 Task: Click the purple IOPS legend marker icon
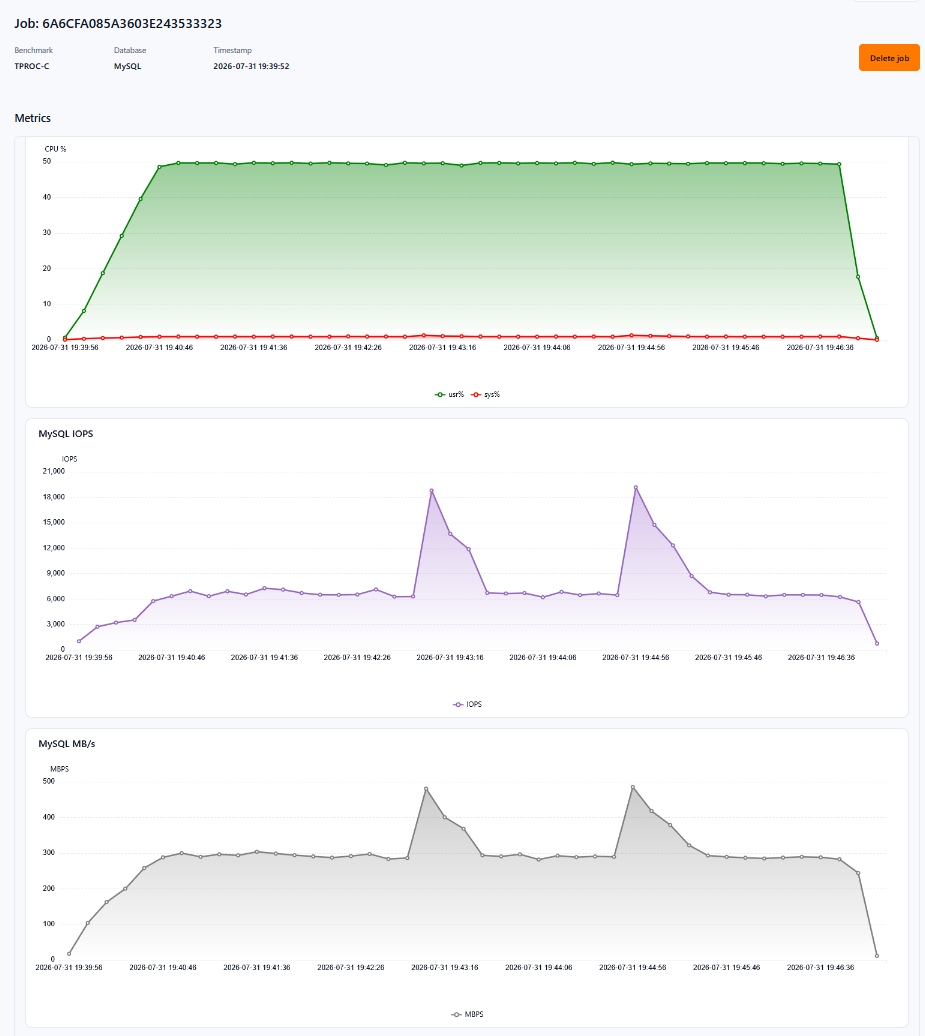[x=458, y=704]
